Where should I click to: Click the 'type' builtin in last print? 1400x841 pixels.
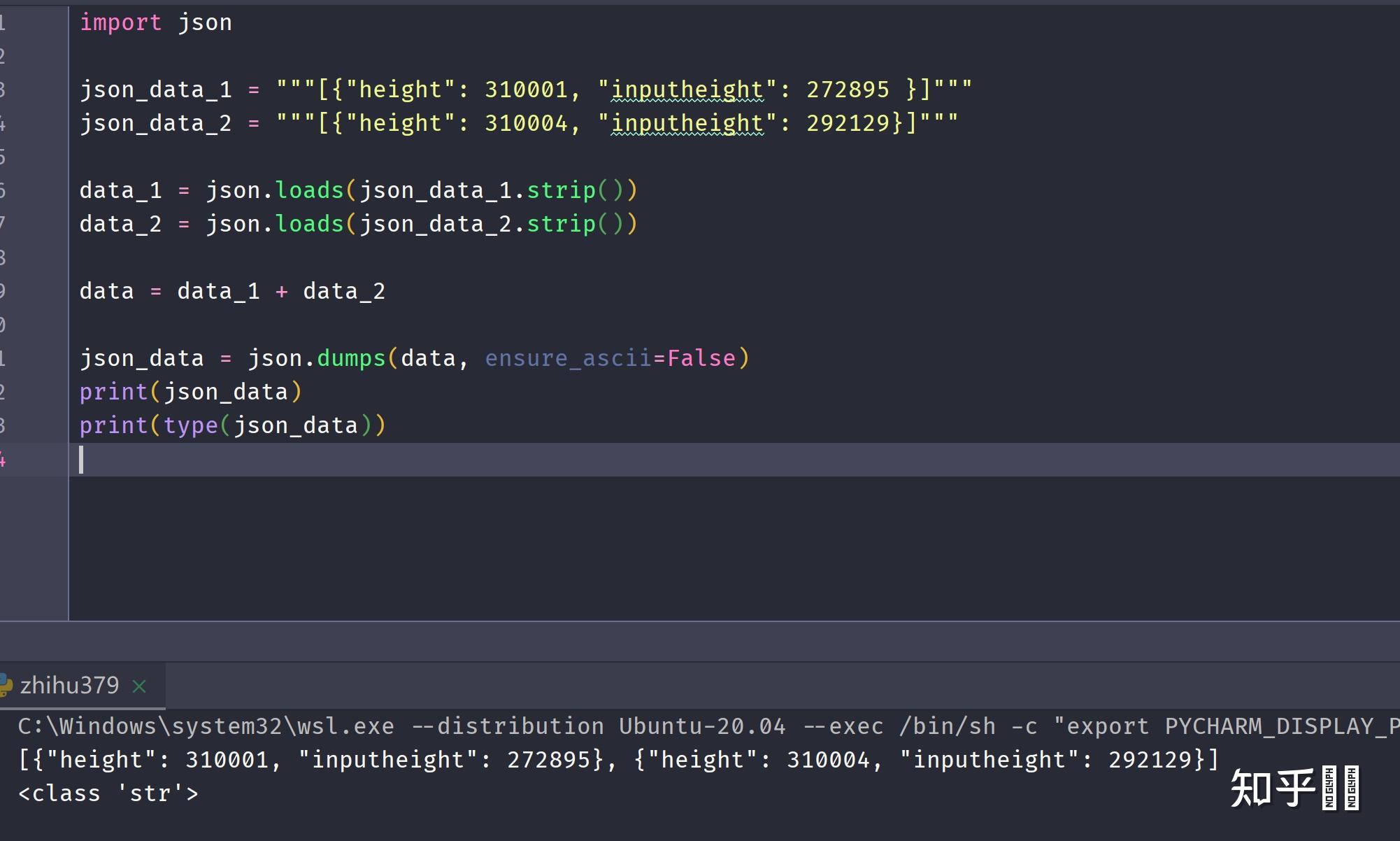point(190,425)
